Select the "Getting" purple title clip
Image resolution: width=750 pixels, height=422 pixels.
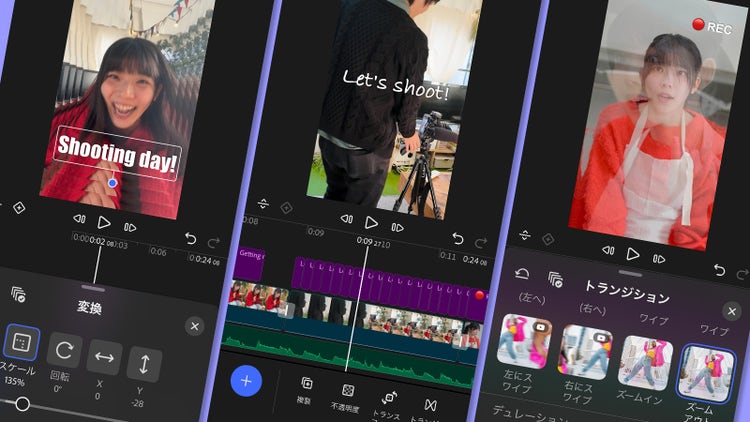(x=250, y=262)
